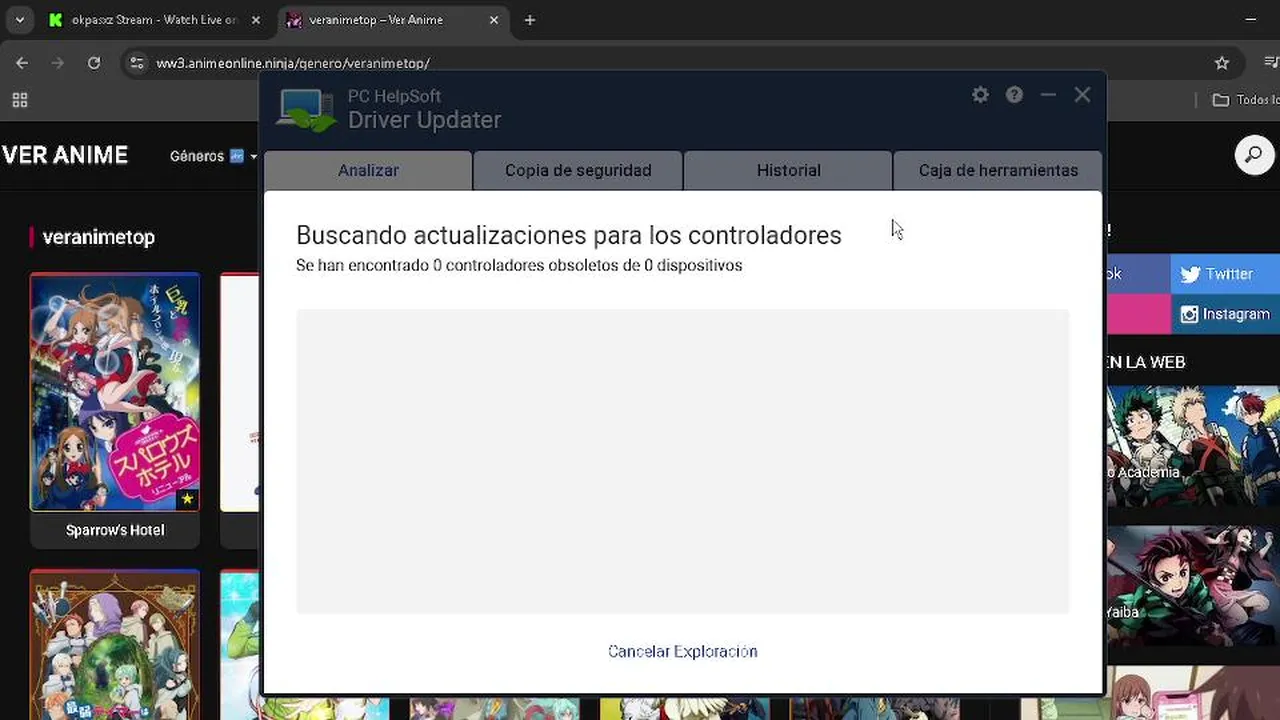The height and width of the screenshot is (720, 1280).
Task: Click the veranimetop section heading
Action: (99, 237)
